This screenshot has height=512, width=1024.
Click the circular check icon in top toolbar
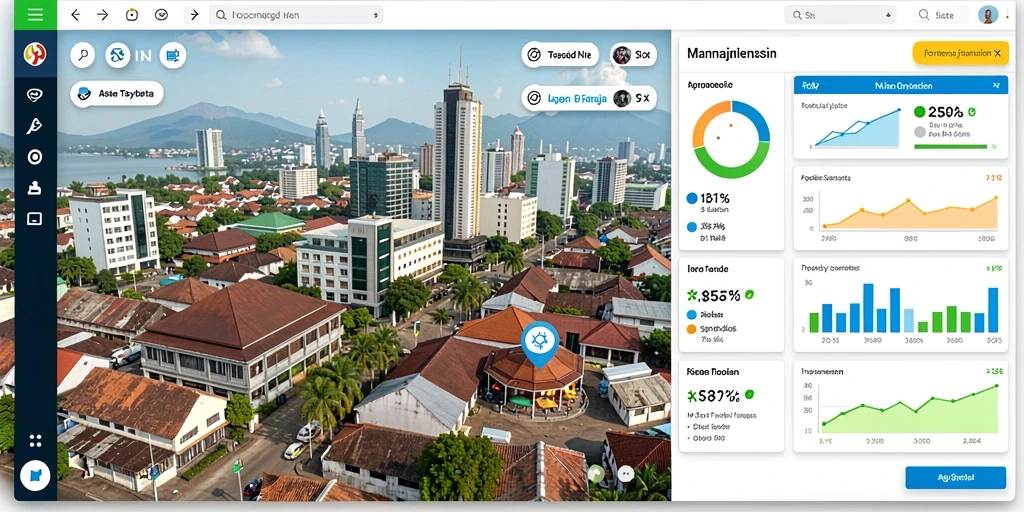pyautogui.click(x=161, y=14)
